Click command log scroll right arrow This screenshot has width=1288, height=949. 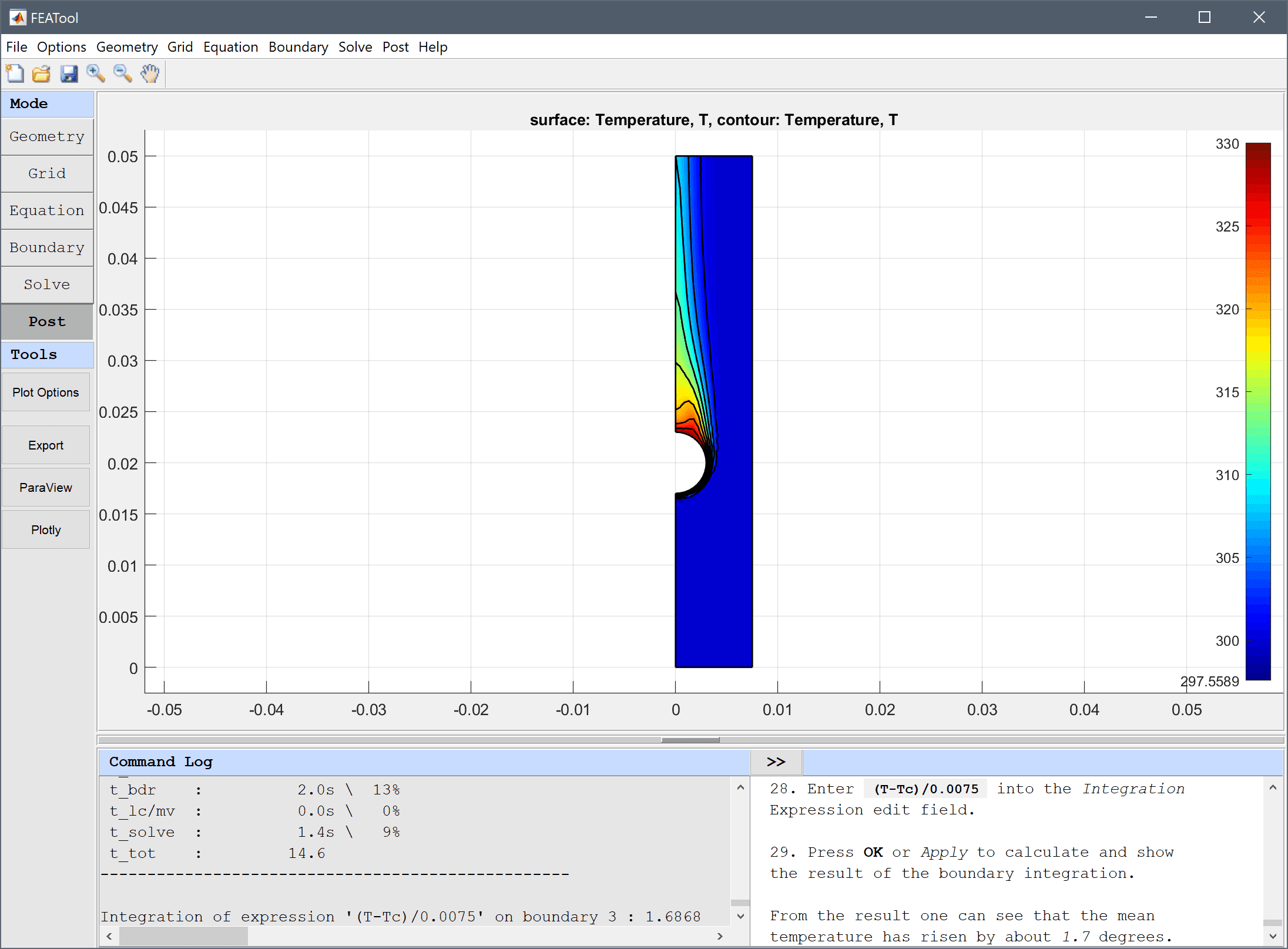pos(720,936)
